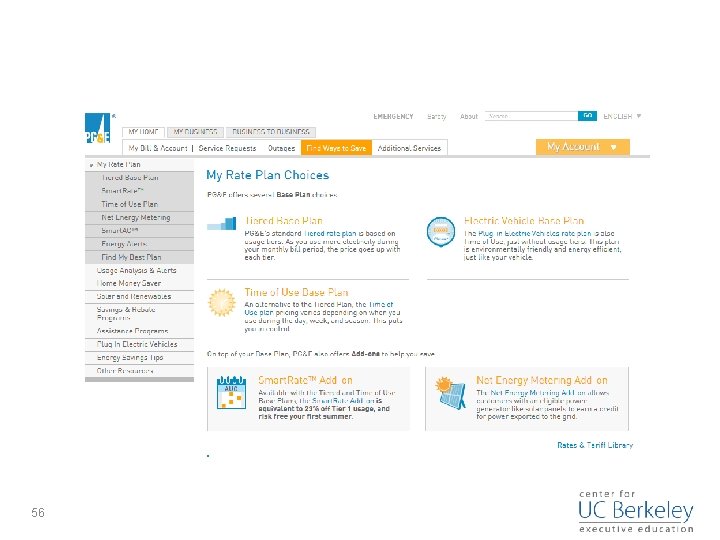Click the Electric Vehicle plan round icon
Image resolution: width=720 pixels, height=540 pixels.
441,232
